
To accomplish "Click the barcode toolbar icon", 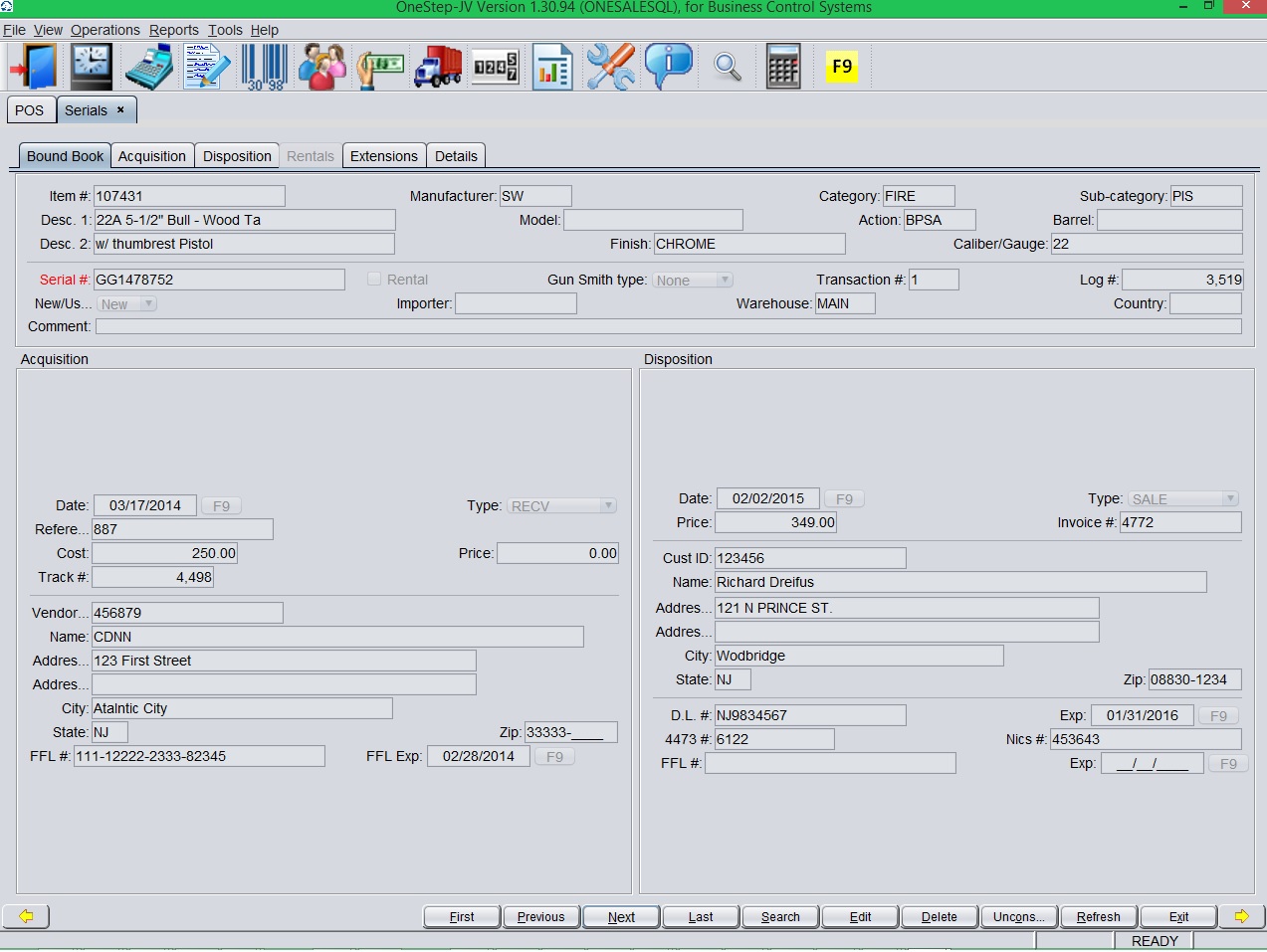I will point(265,68).
